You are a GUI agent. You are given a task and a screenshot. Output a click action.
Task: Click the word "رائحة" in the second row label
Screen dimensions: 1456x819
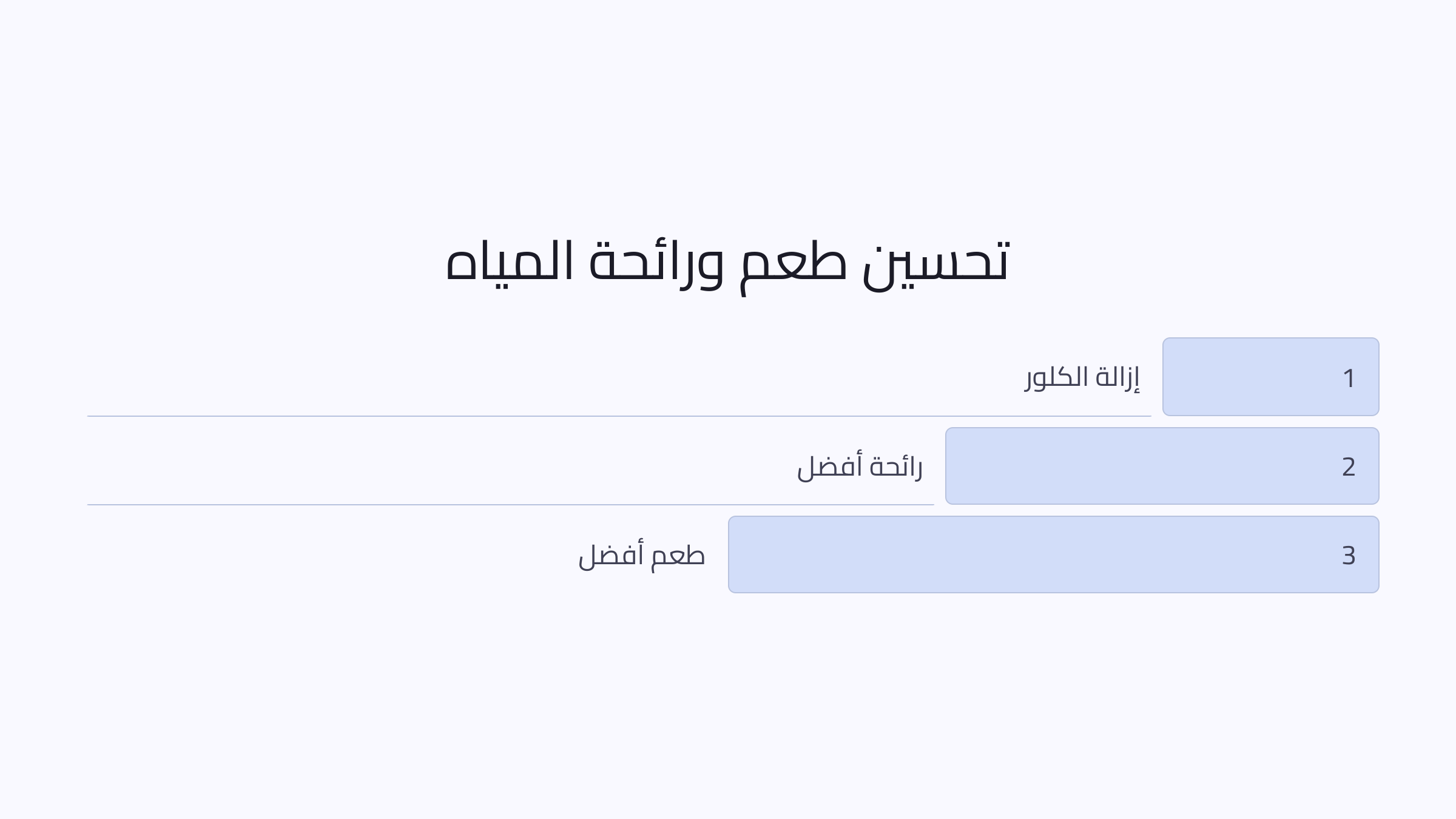point(896,467)
